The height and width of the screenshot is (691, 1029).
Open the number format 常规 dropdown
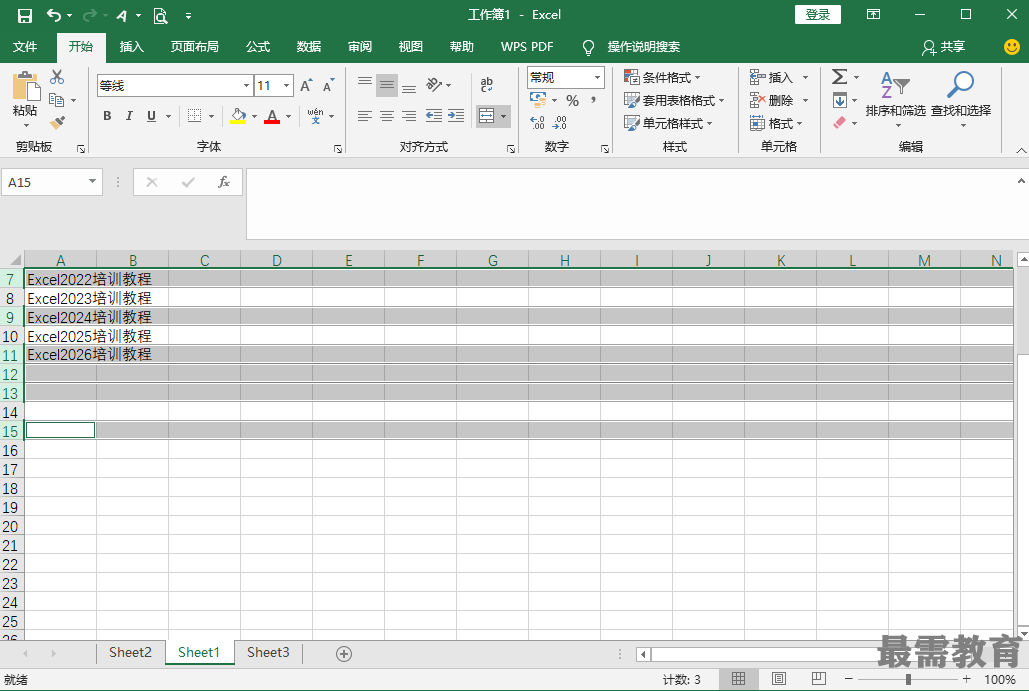pos(597,77)
